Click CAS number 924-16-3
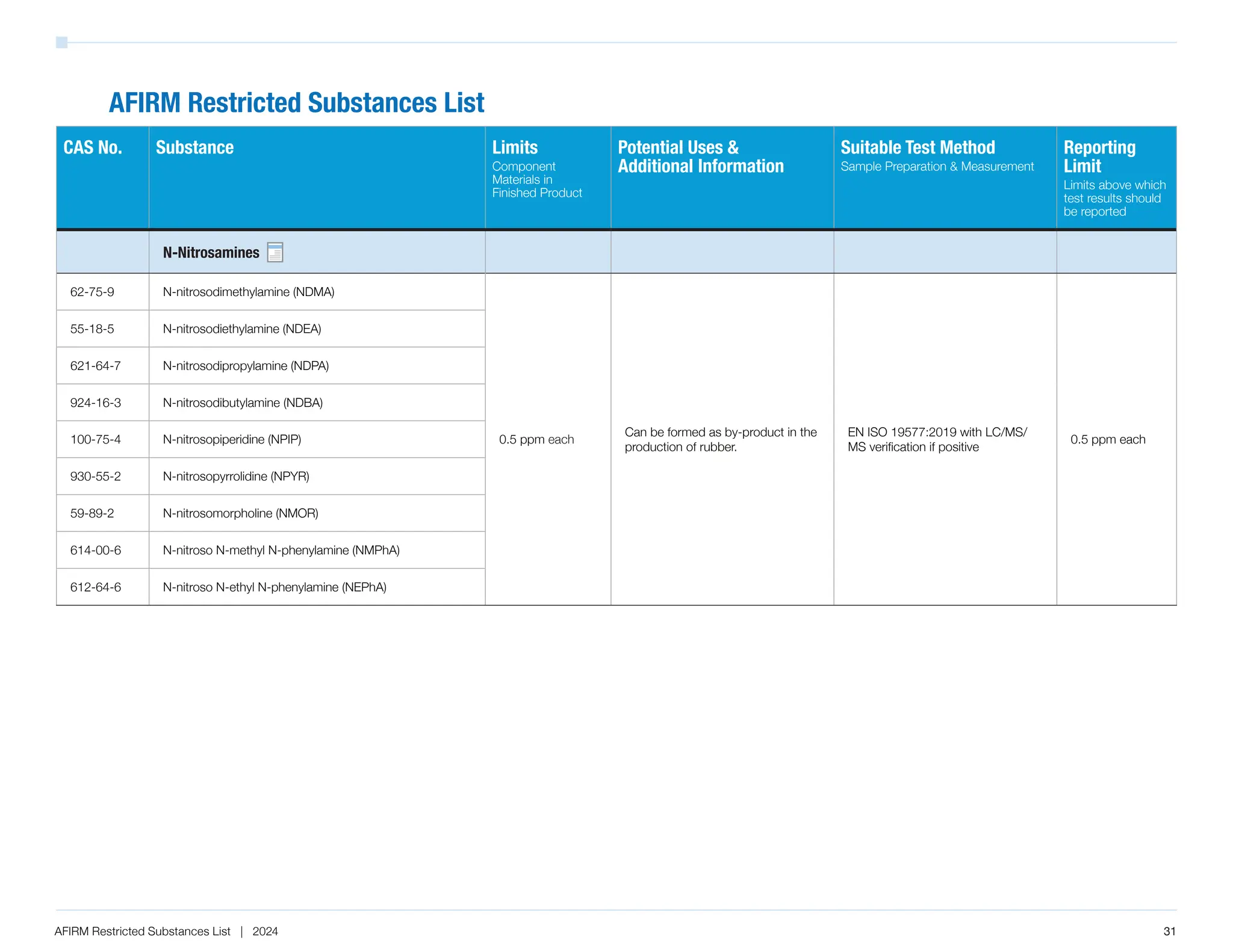 tap(95, 403)
